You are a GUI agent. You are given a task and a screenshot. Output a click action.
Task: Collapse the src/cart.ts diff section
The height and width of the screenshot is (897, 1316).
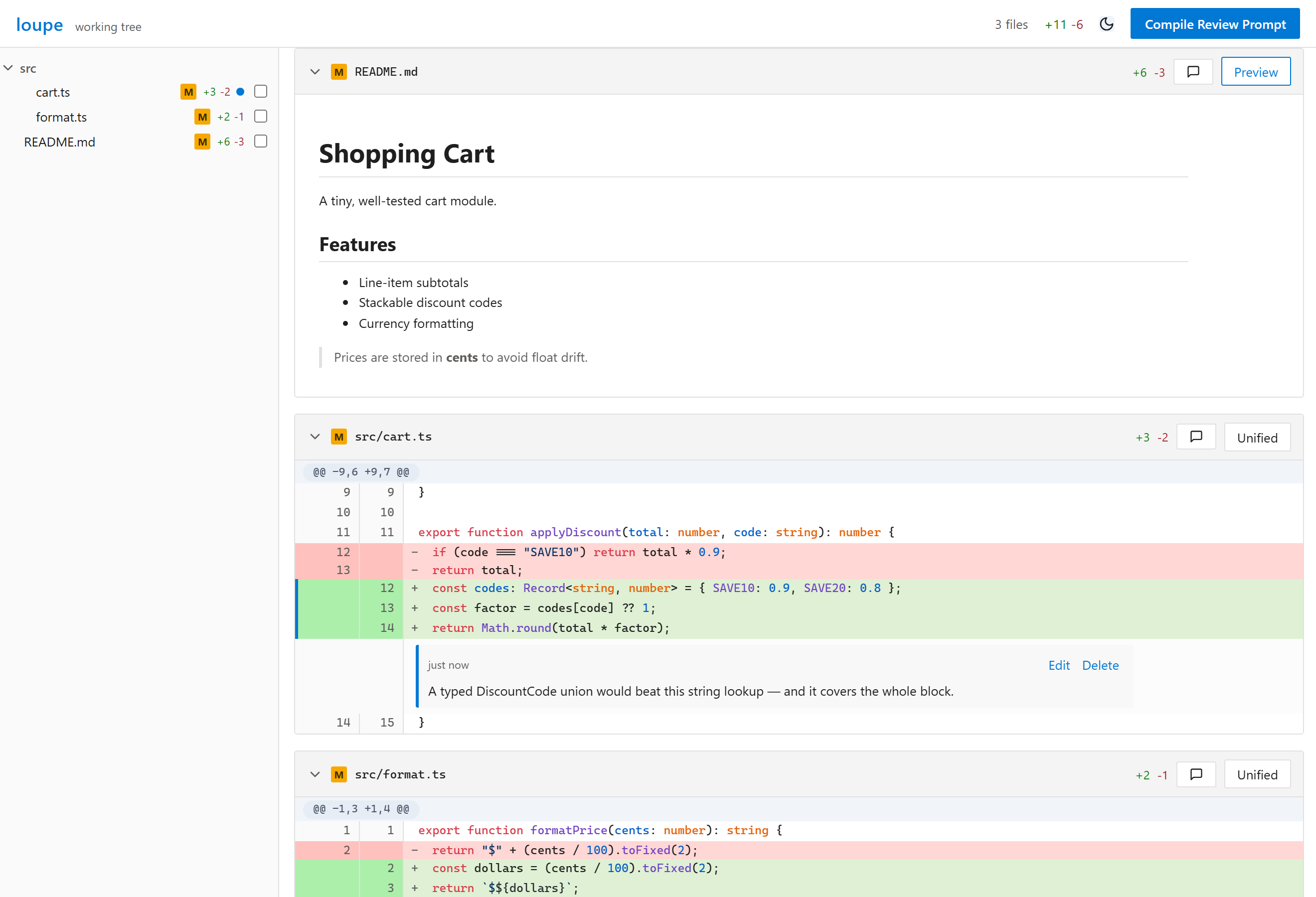pyautogui.click(x=315, y=437)
